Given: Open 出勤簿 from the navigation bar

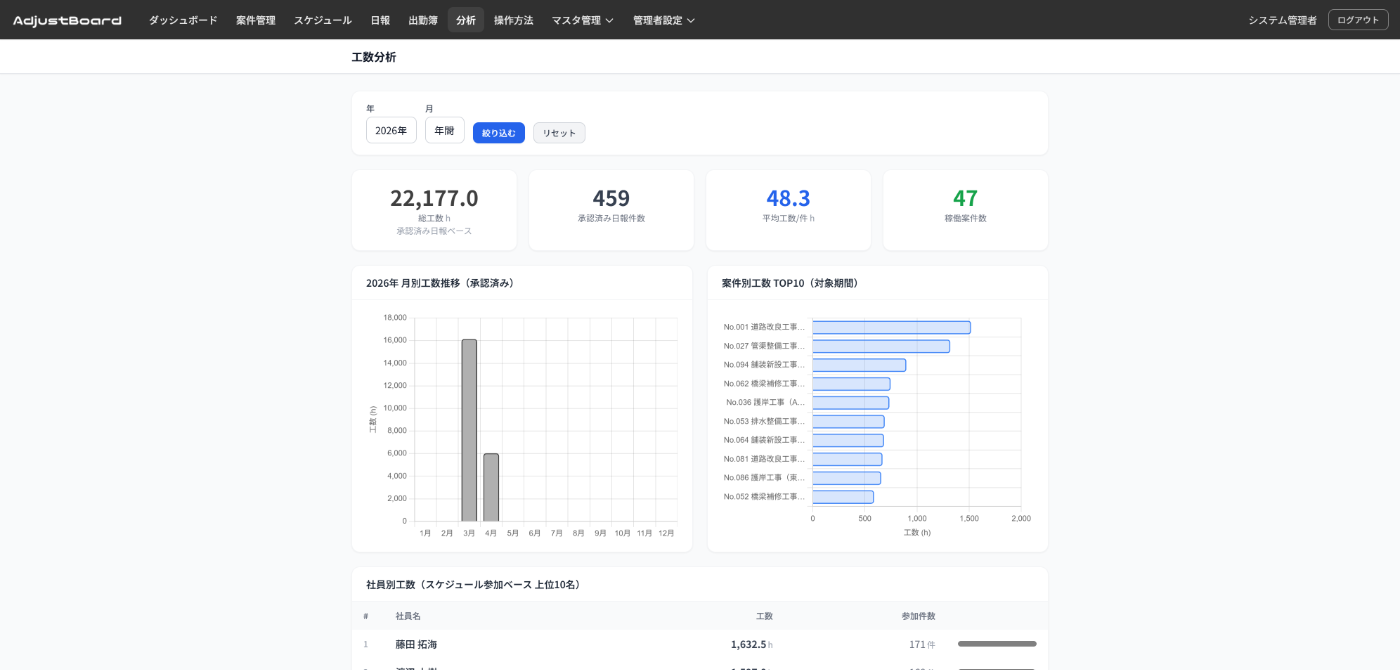Looking at the screenshot, I should coord(423,20).
